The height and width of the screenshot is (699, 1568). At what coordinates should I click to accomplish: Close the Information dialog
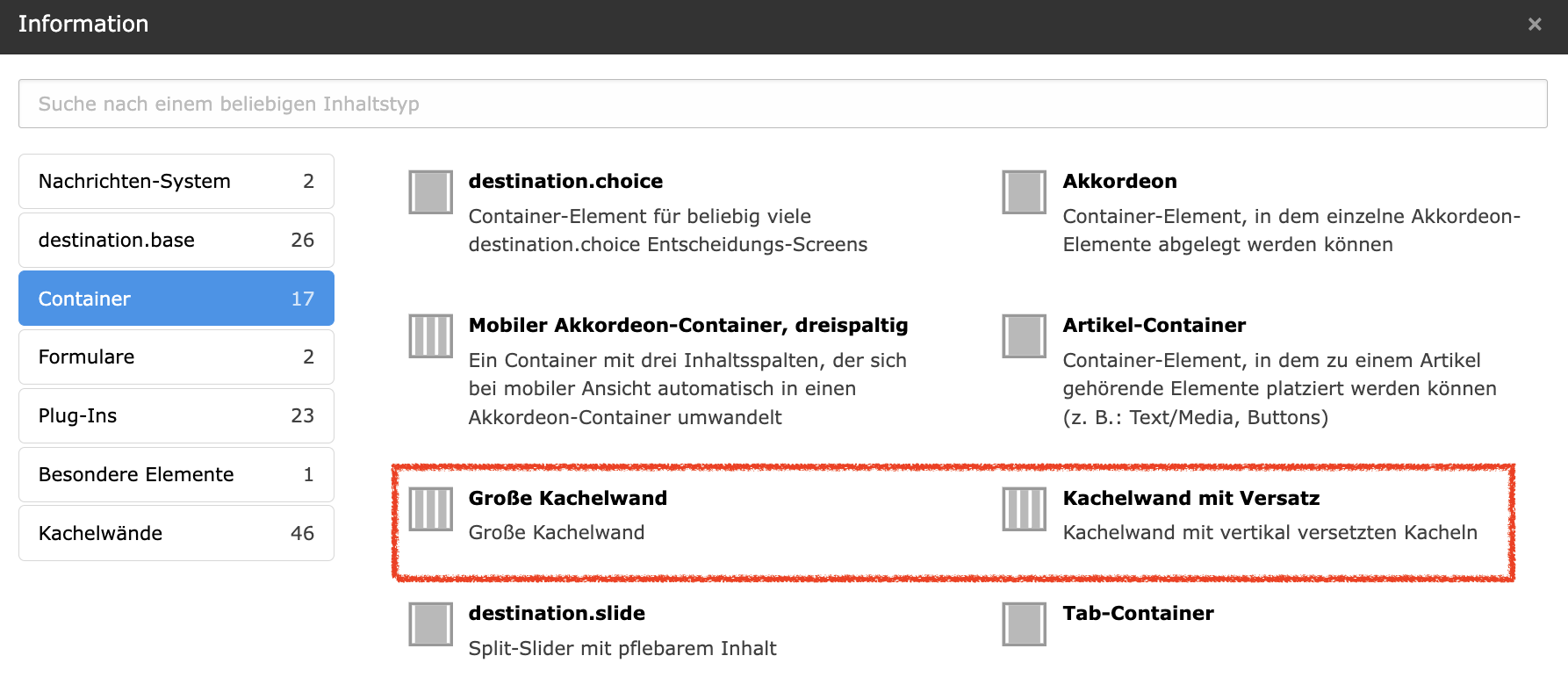coord(1534,25)
